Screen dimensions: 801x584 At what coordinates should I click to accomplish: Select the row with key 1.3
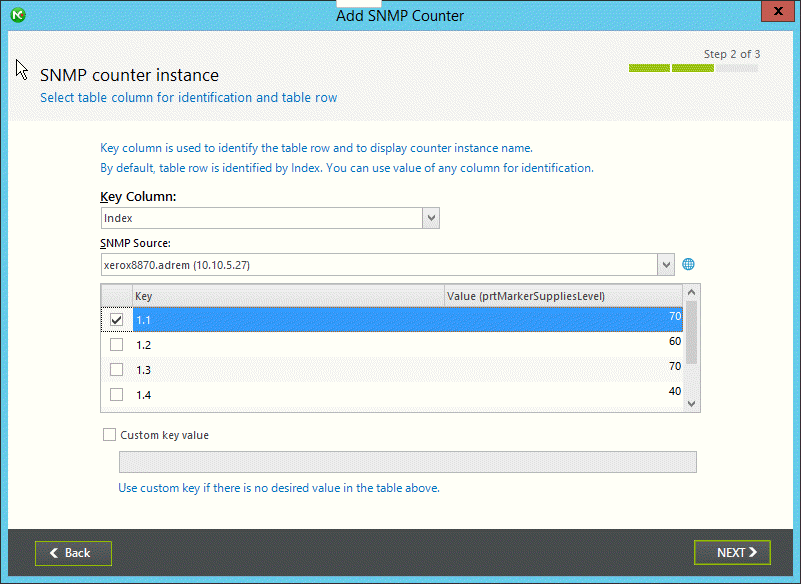tap(392, 369)
